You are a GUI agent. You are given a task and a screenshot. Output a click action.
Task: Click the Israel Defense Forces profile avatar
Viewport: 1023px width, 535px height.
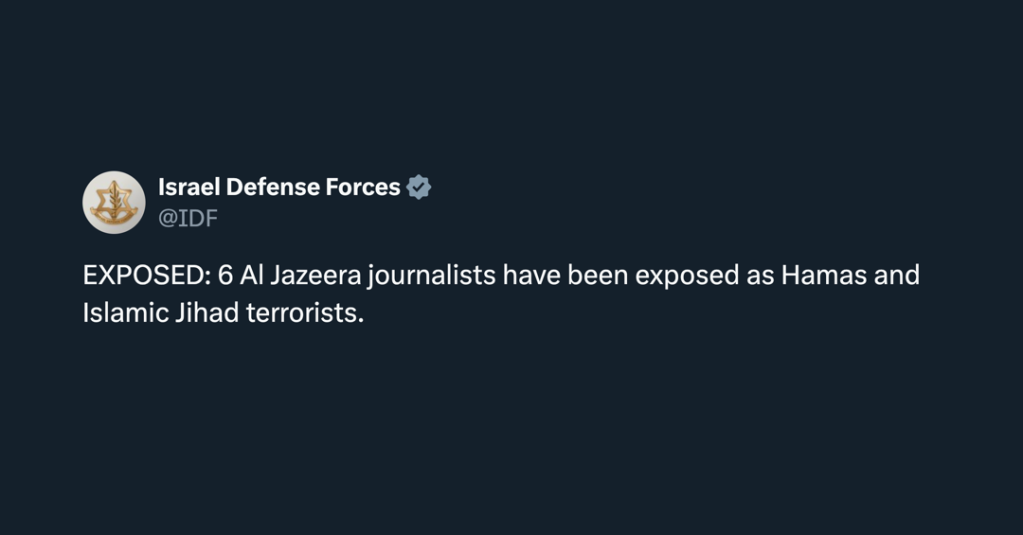tap(114, 202)
